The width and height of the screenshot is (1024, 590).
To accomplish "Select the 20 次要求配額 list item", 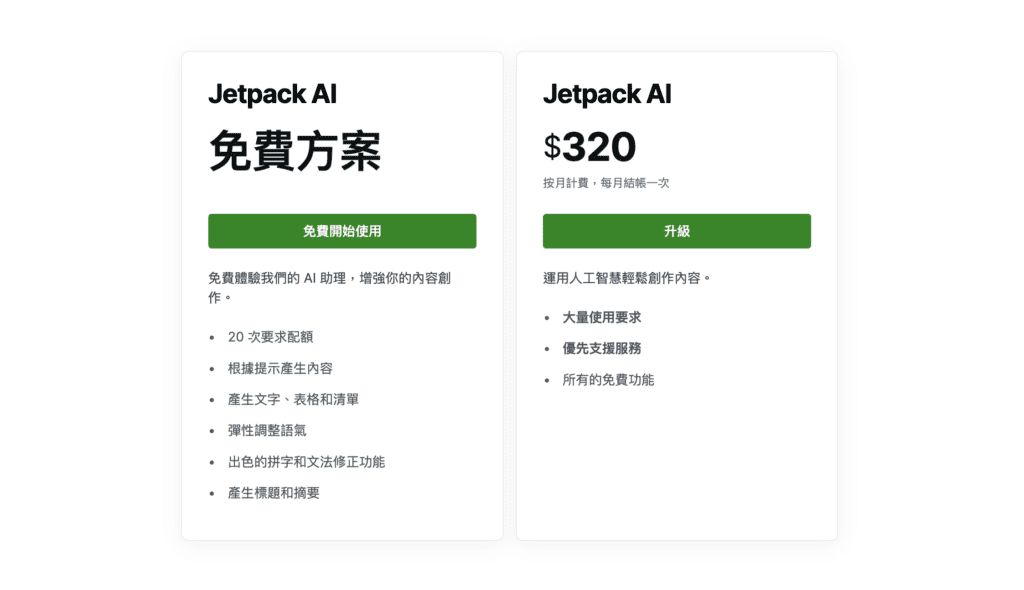I will pyautogui.click(x=273, y=337).
